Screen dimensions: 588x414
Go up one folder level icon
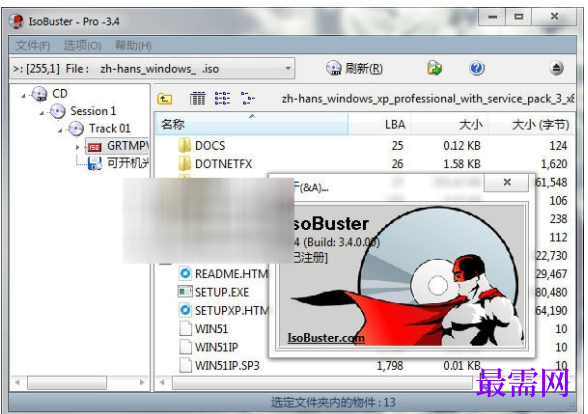(x=165, y=99)
